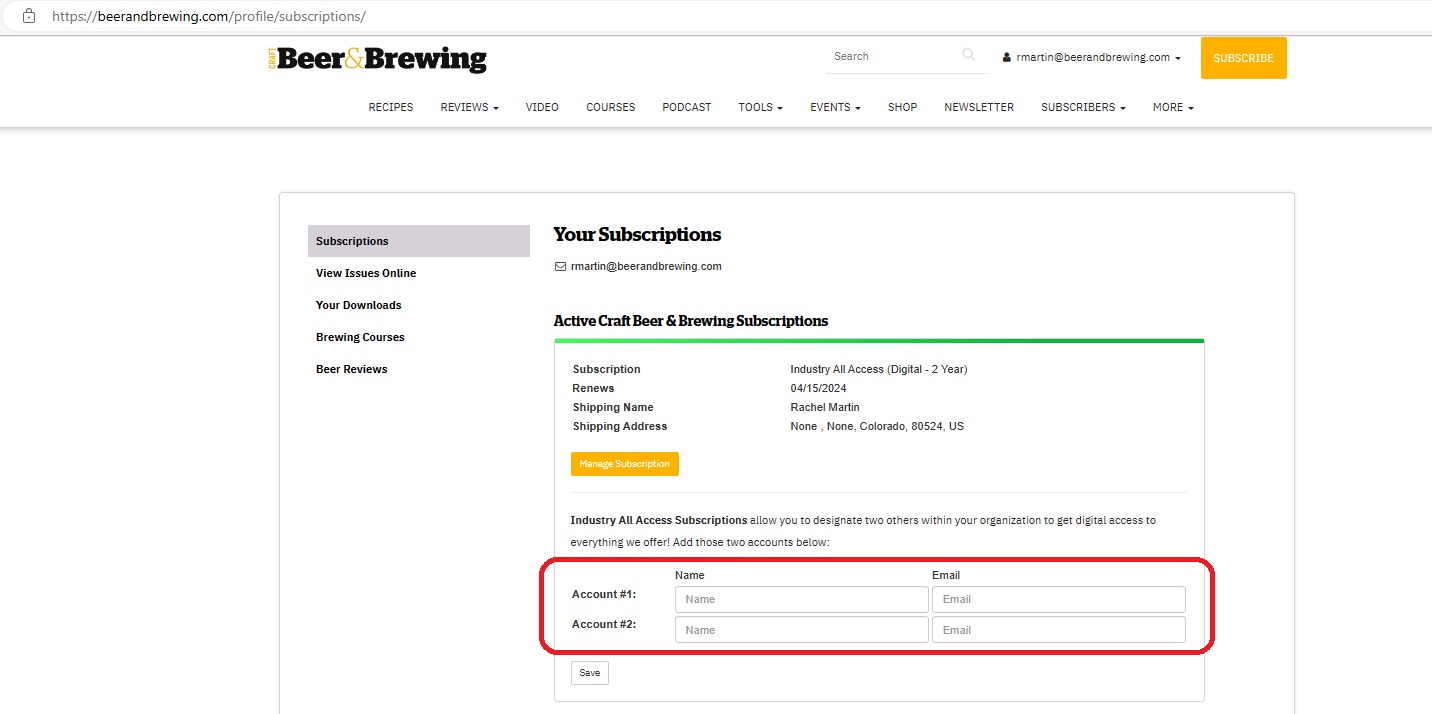Go to Recipes in the navigation
Image resolution: width=1432 pixels, height=714 pixels.
click(x=391, y=107)
